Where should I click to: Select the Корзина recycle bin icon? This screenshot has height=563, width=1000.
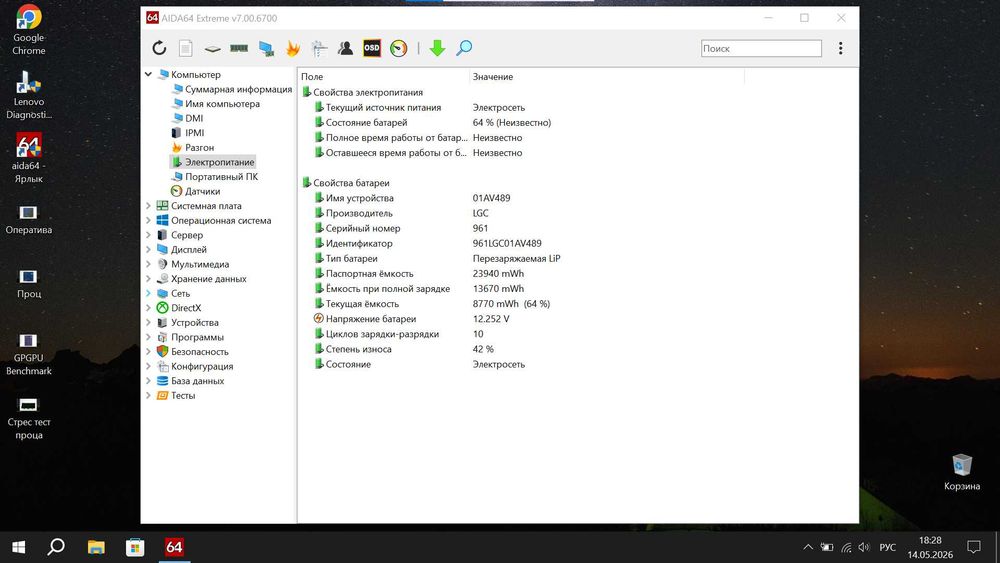coord(962,472)
